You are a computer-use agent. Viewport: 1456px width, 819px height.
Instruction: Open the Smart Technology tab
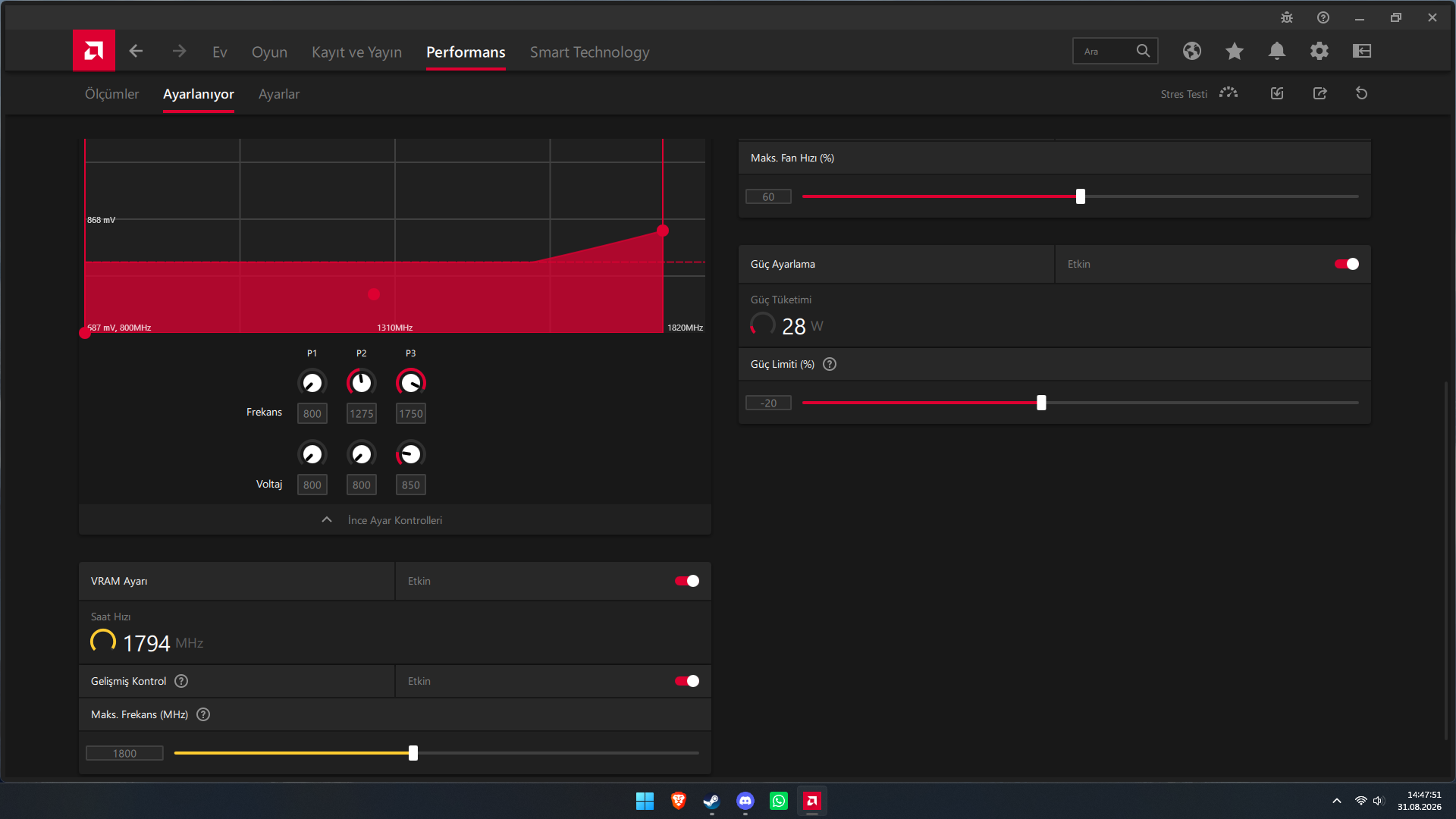[589, 52]
